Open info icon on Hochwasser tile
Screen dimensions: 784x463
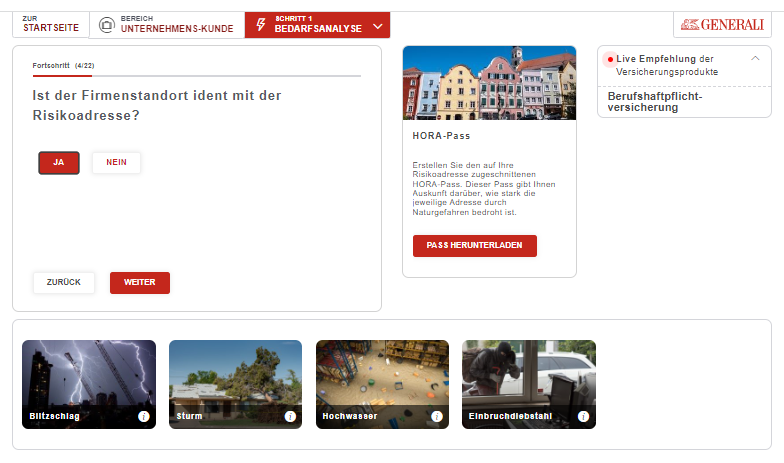tap(437, 416)
